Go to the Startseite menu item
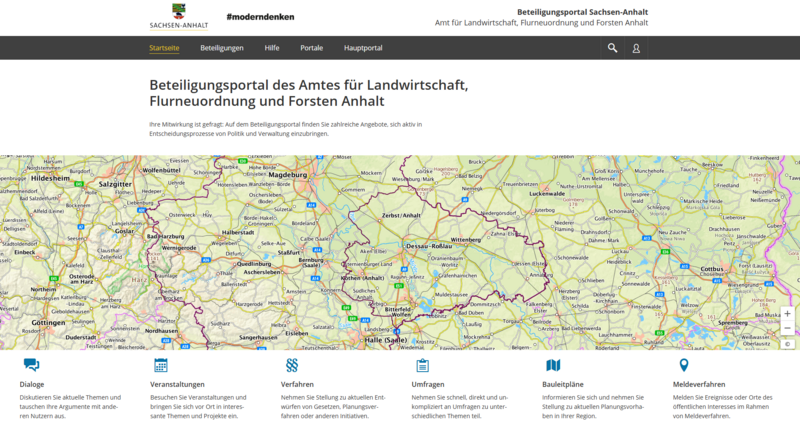Viewport: 800px width, 433px height. 164,48
